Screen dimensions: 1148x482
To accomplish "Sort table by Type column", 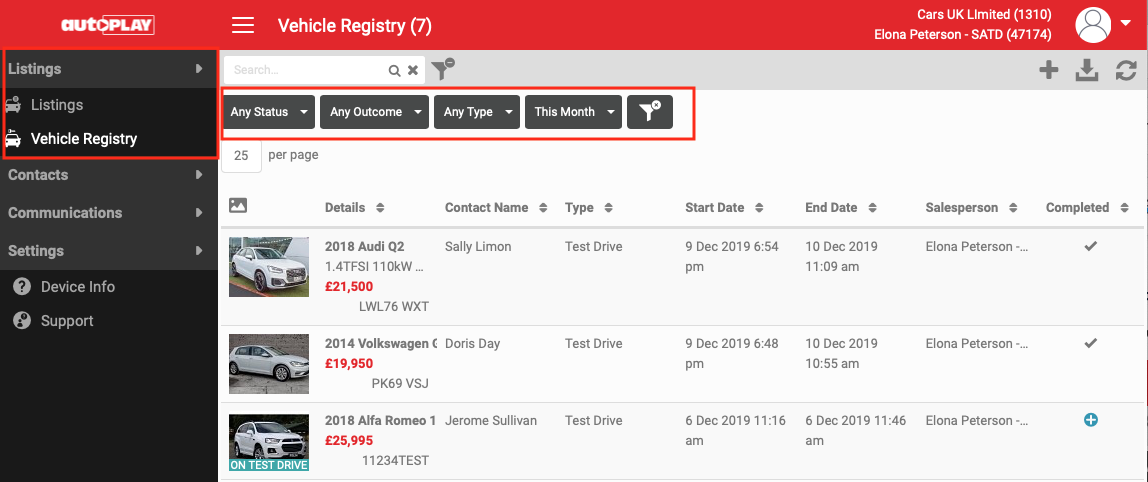I will [589, 207].
